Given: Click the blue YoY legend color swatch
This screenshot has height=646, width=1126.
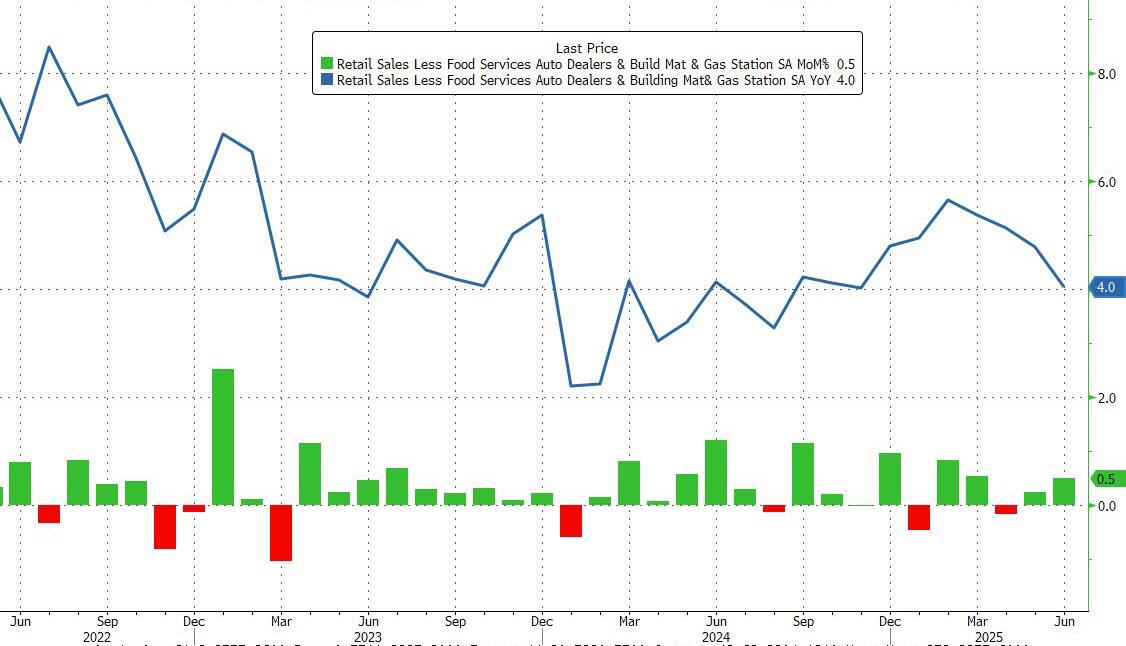Looking at the screenshot, I should pyautogui.click(x=327, y=80).
